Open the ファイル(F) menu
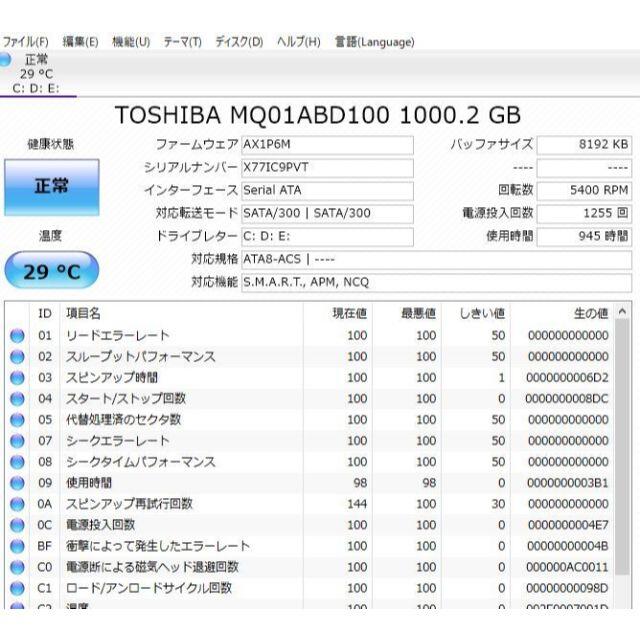This screenshot has width=640, height=640. [25, 42]
